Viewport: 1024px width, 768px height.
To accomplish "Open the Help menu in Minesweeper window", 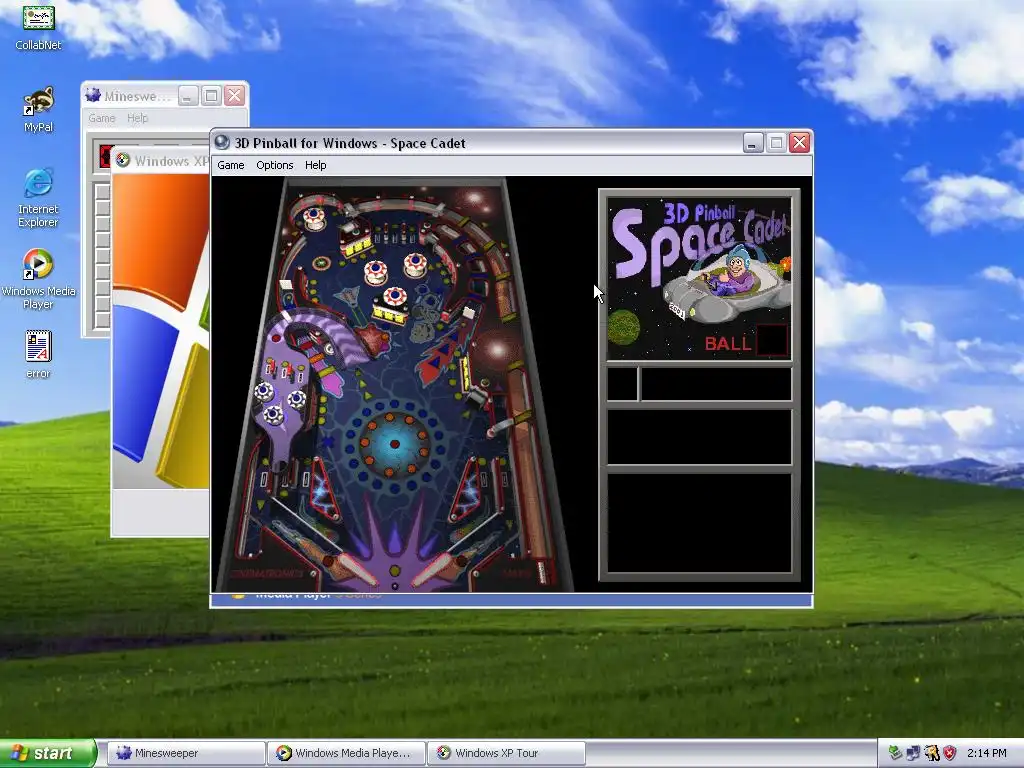I will [137, 118].
